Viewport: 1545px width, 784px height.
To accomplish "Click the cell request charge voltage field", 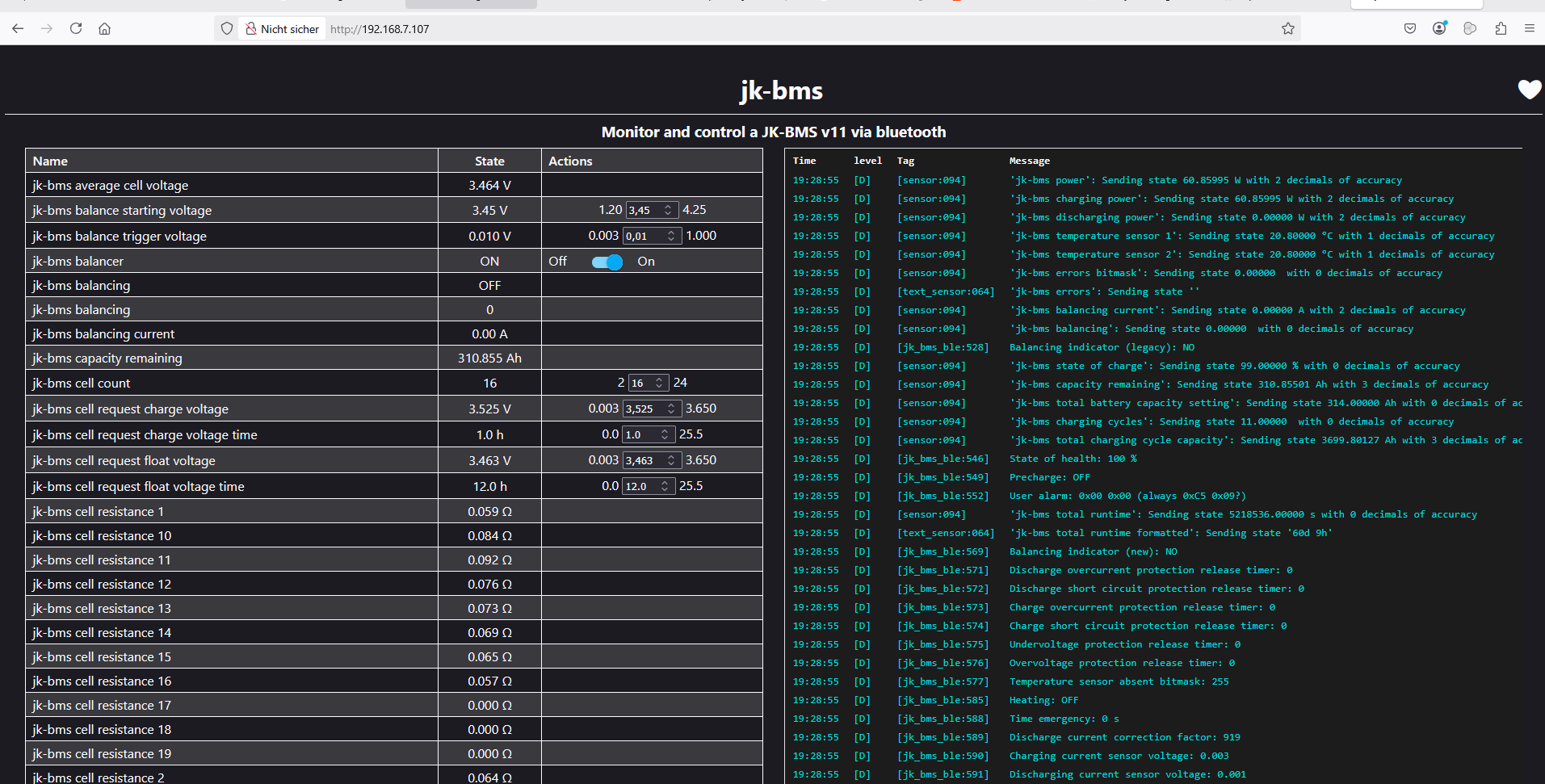I will click(x=644, y=409).
